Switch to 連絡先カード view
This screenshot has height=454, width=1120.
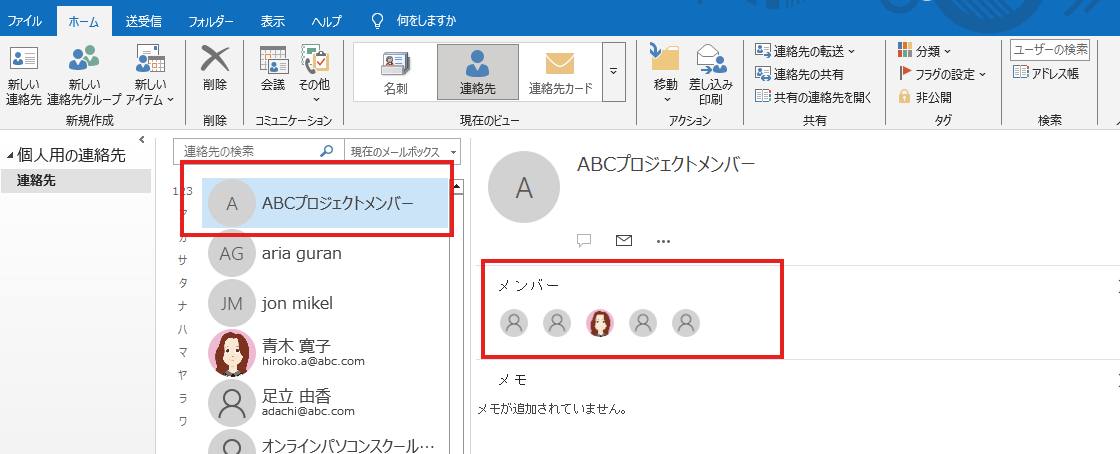[x=561, y=71]
